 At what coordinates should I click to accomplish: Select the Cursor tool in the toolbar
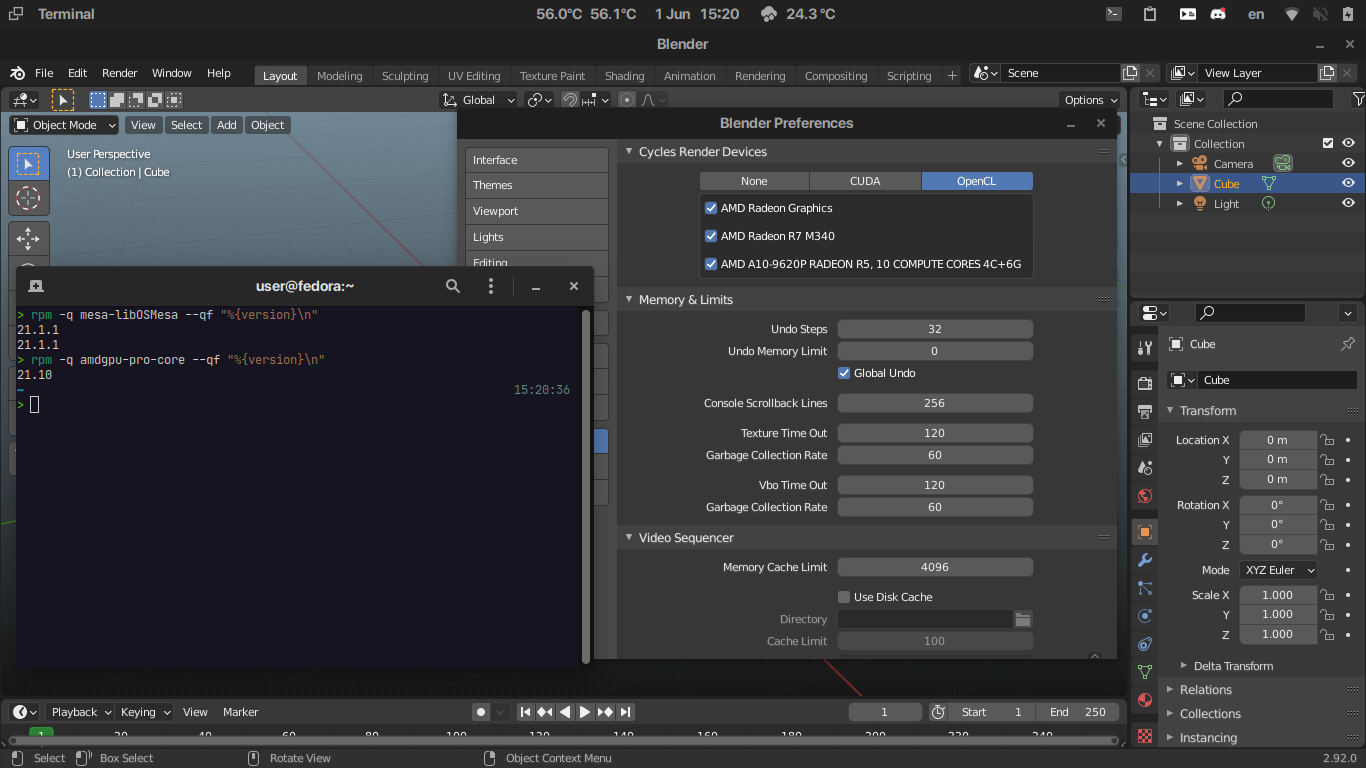point(28,198)
